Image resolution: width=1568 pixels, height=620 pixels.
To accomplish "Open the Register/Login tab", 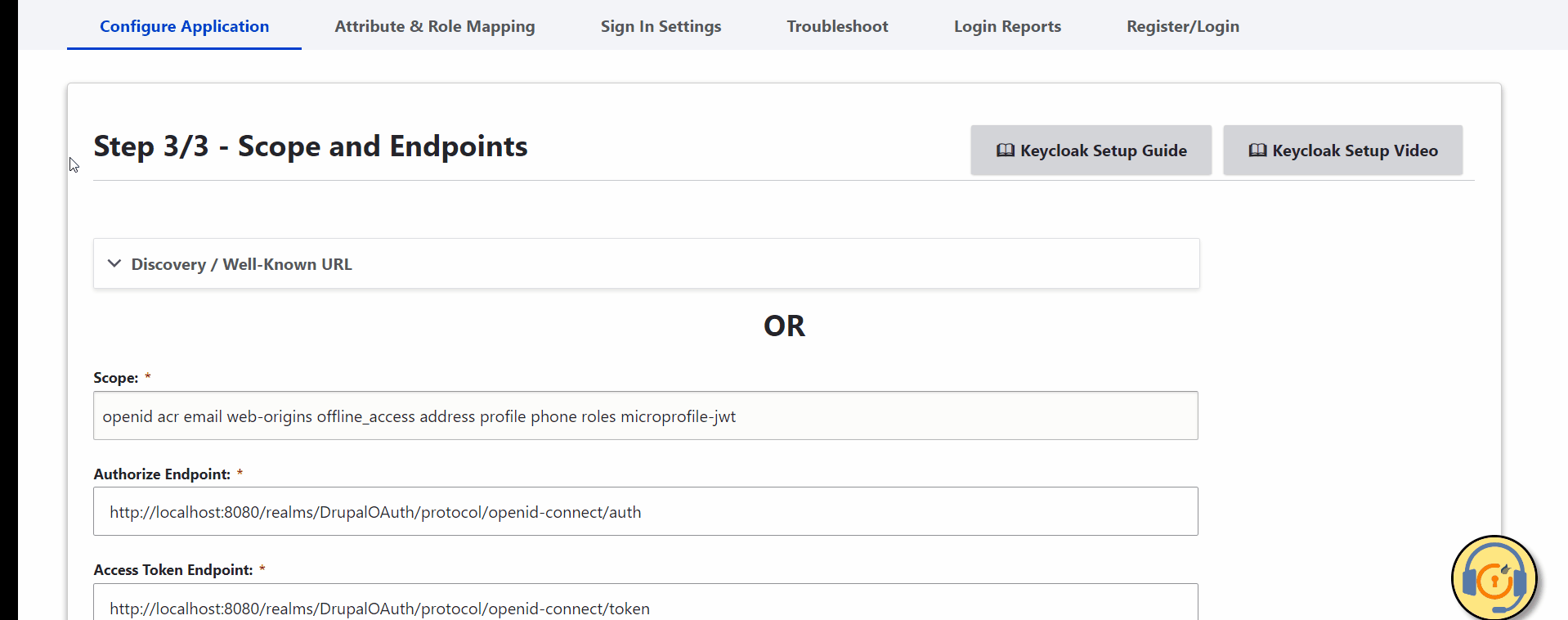I will [1182, 26].
